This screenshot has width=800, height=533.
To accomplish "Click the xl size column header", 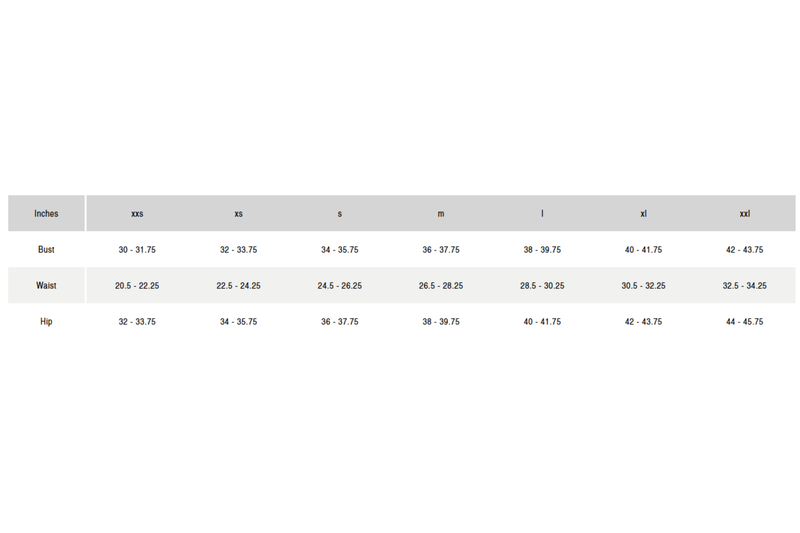I will click(x=643, y=214).
